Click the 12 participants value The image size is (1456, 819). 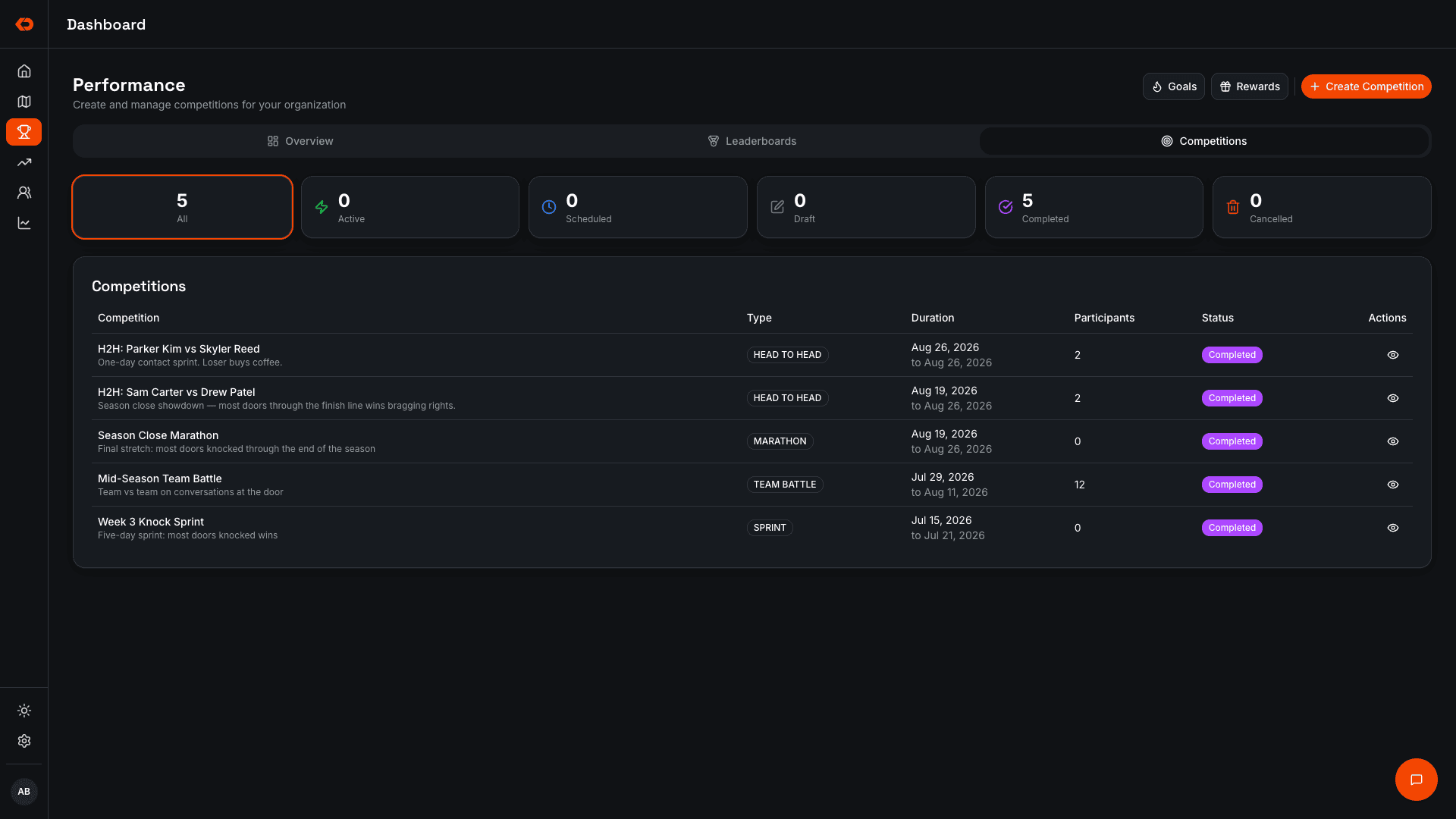pos(1079,485)
